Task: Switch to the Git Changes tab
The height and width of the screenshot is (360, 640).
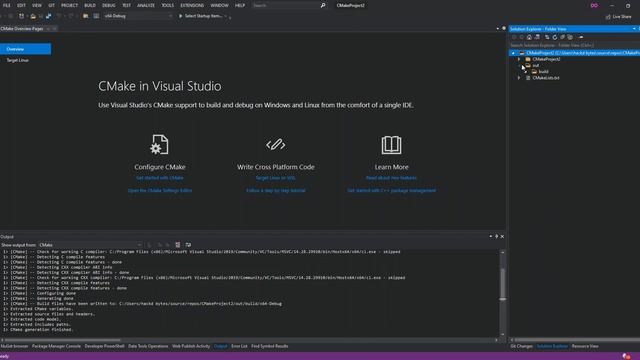Action: click(x=522, y=346)
